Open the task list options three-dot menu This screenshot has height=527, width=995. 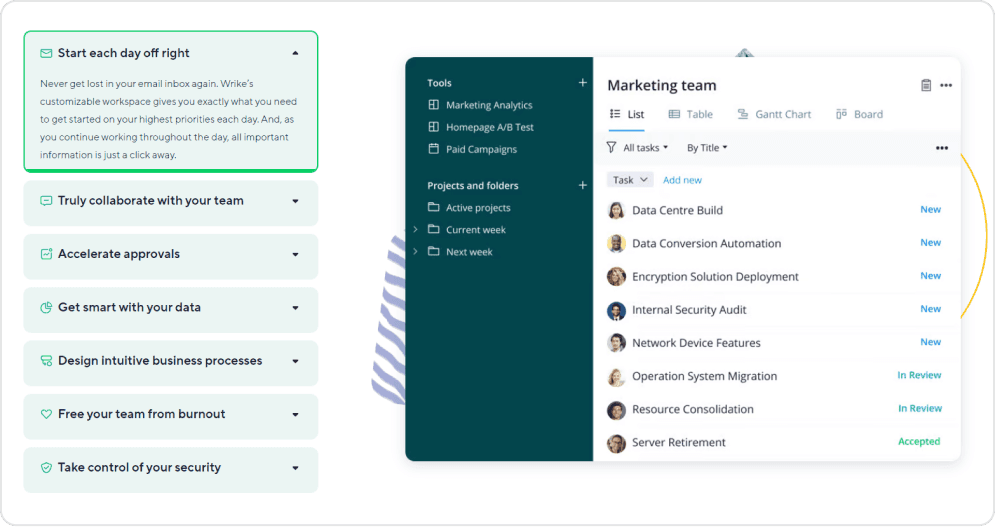(x=941, y=148)
